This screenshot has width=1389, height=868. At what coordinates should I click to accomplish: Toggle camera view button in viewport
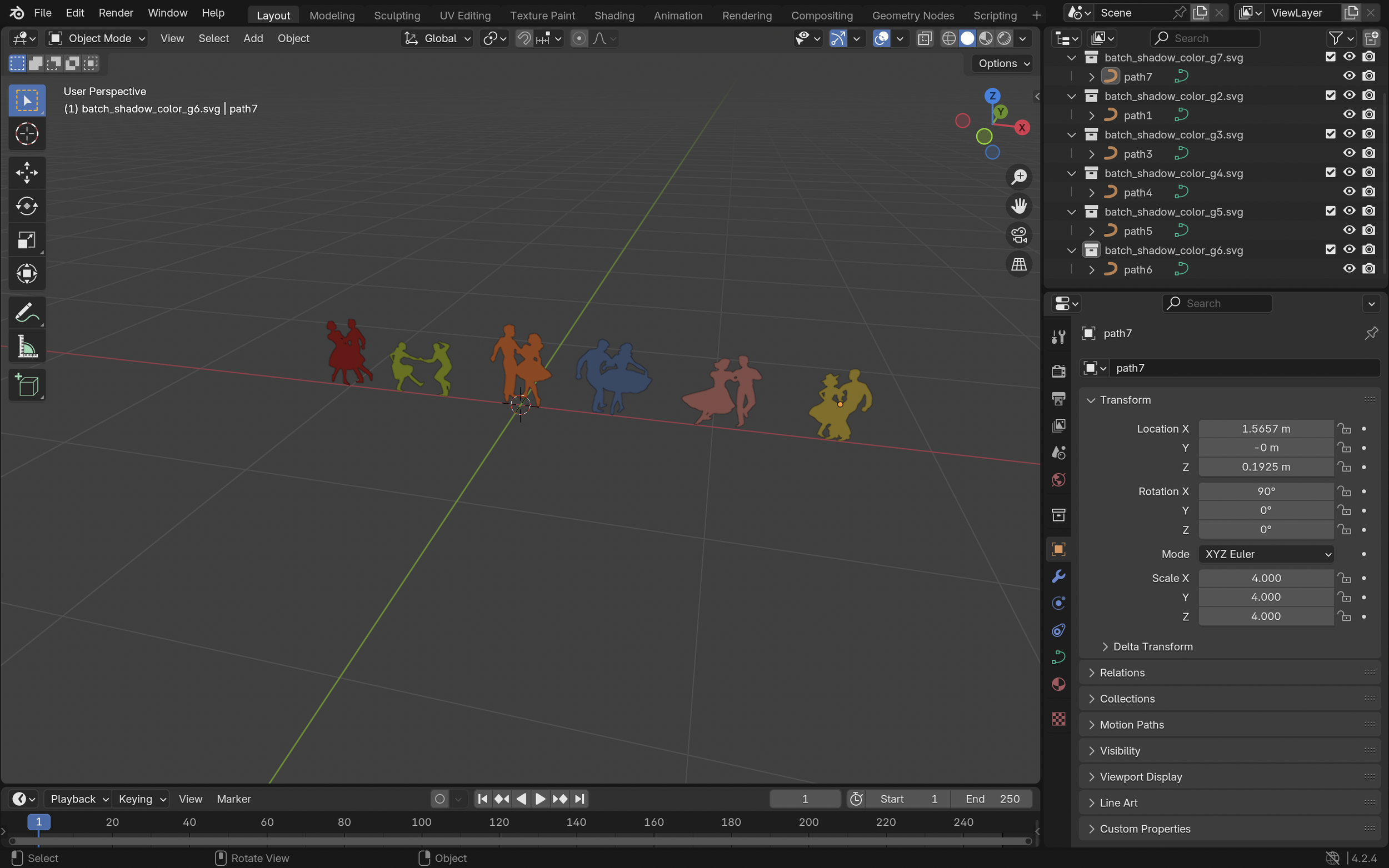click(1018, 235)
